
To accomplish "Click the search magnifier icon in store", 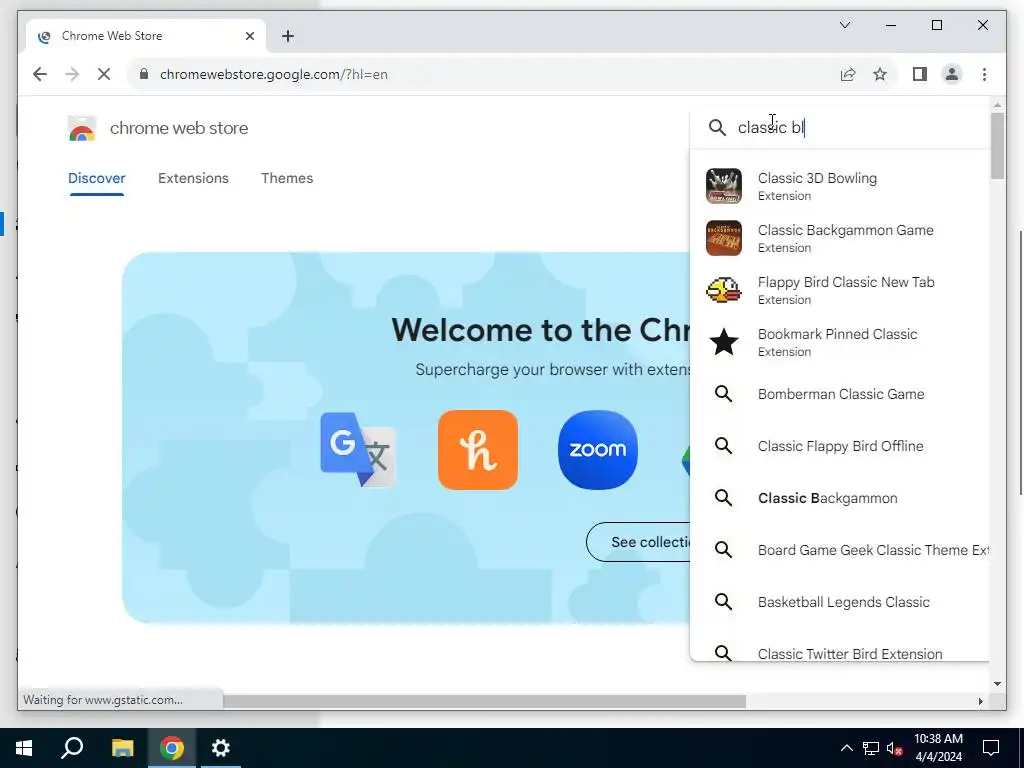I will coord(717,127).
